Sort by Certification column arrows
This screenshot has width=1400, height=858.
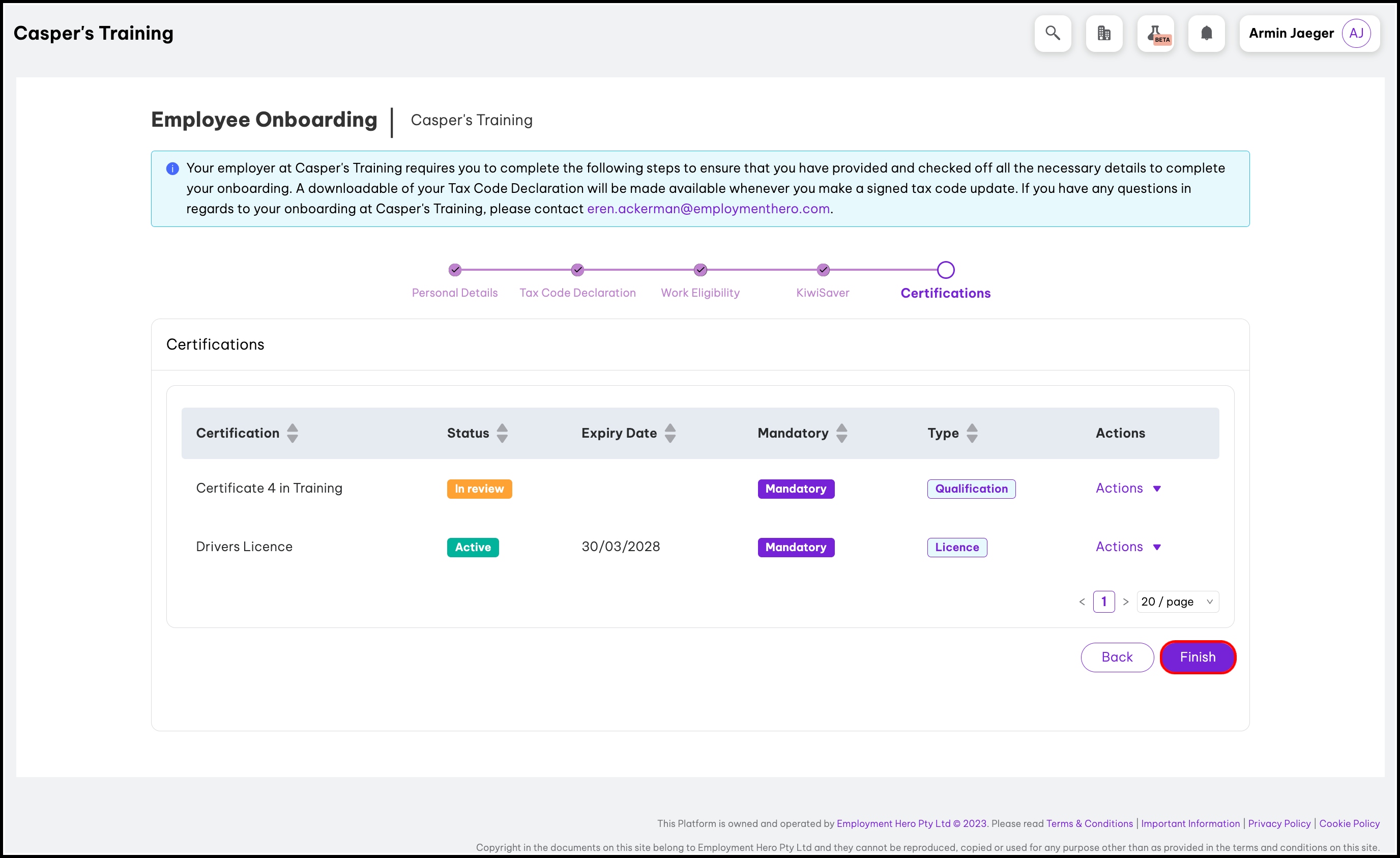click(293, 433)
